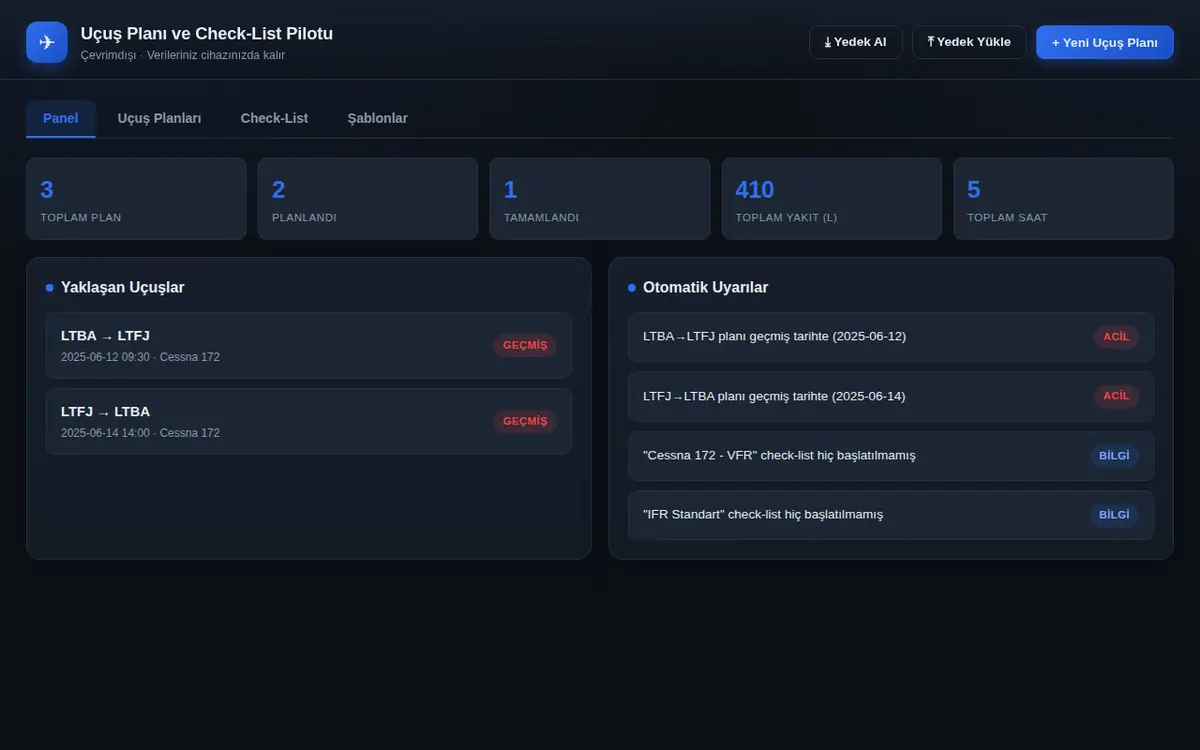Create new flight plan with Yeni Uçuş Planı
Image resolution: width=1200 pixels, height=750 pixels.
tap(1105, 42)
